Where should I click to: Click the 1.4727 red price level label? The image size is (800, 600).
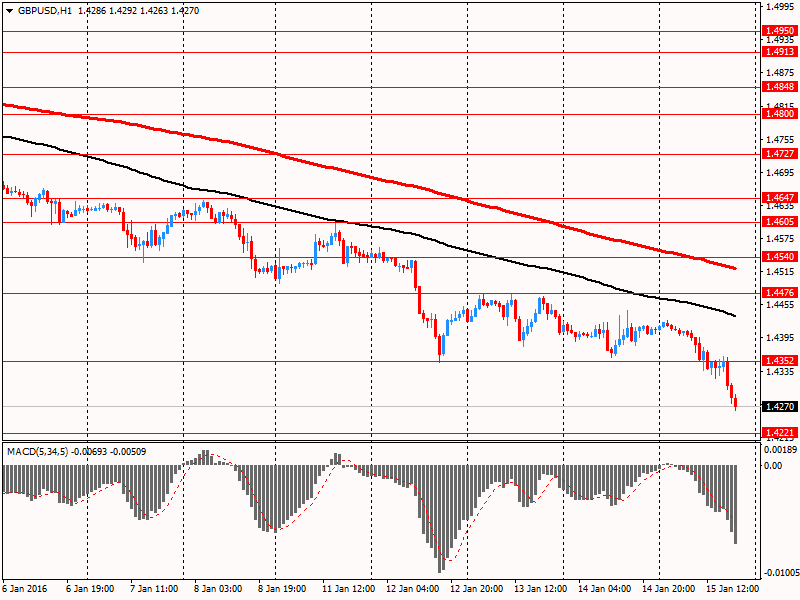(x=780, y=154)
